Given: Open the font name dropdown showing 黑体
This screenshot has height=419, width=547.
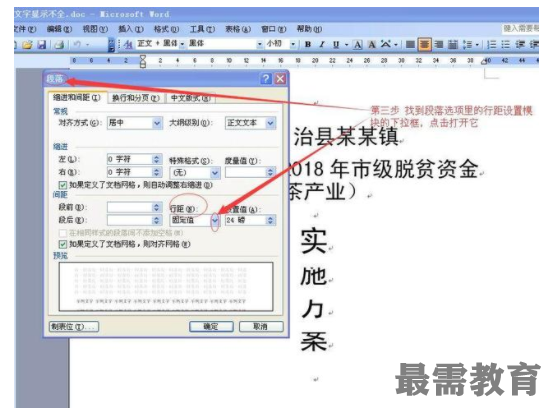Looking at the screenshot, I should pos(225,44).
